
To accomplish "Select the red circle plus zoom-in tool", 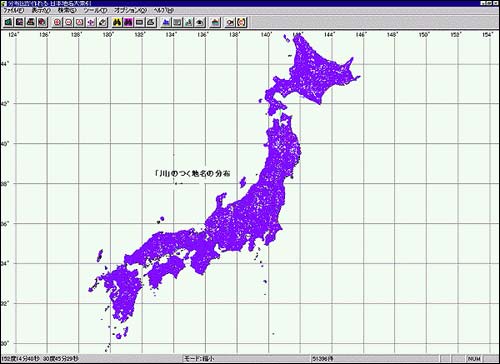I will point(57,22).
